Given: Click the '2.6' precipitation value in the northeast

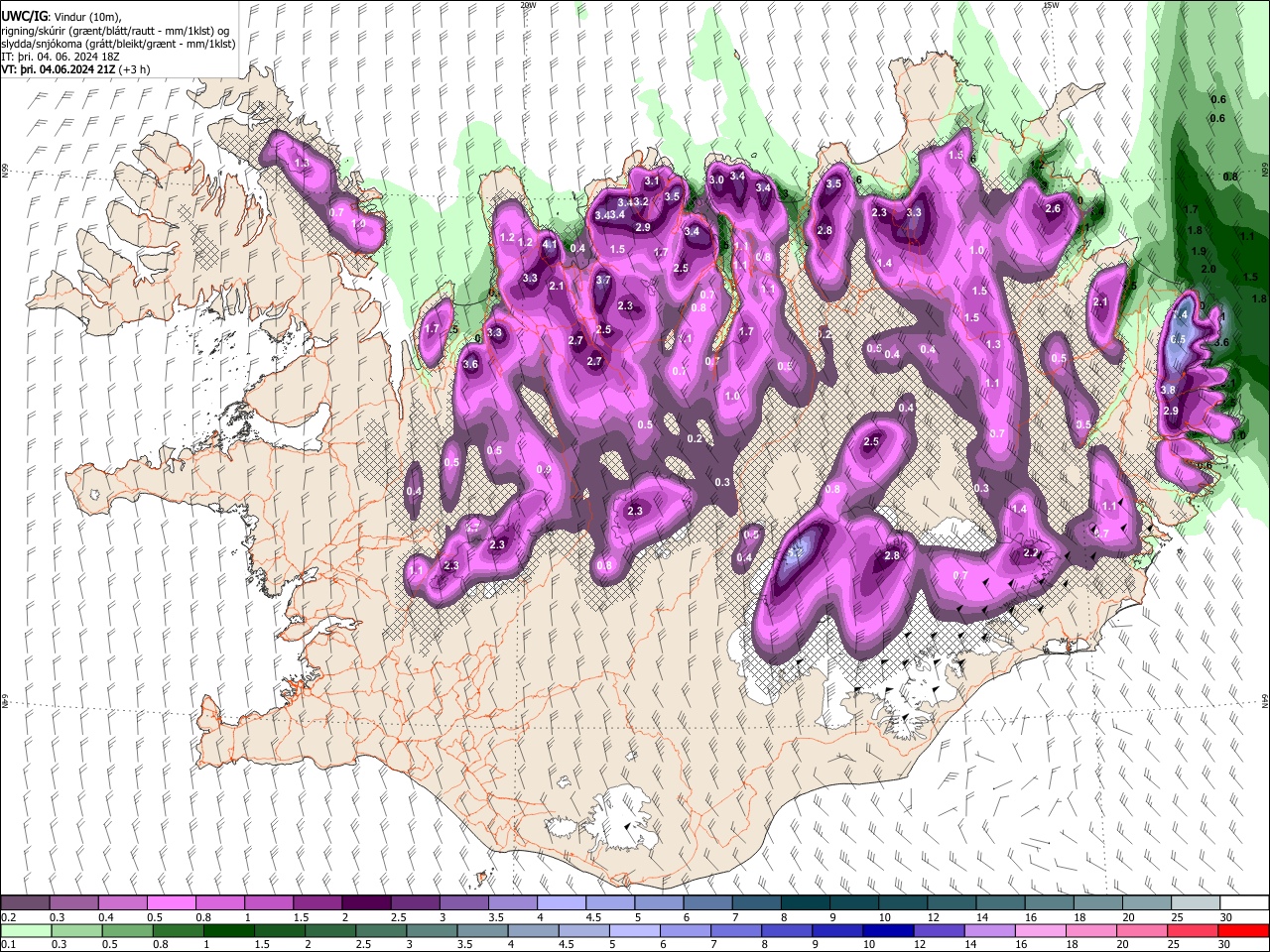Looking at the screenshot, I should pos(1053,208).
